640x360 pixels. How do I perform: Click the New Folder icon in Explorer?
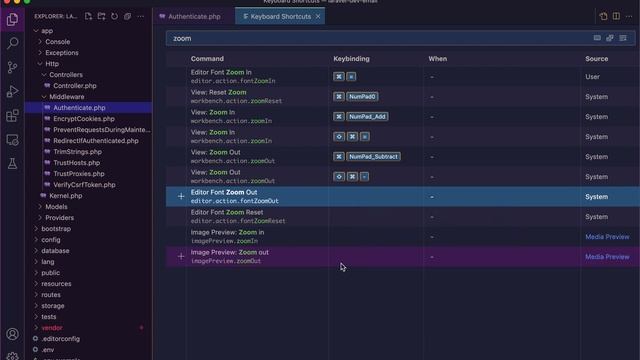point(101,16)
